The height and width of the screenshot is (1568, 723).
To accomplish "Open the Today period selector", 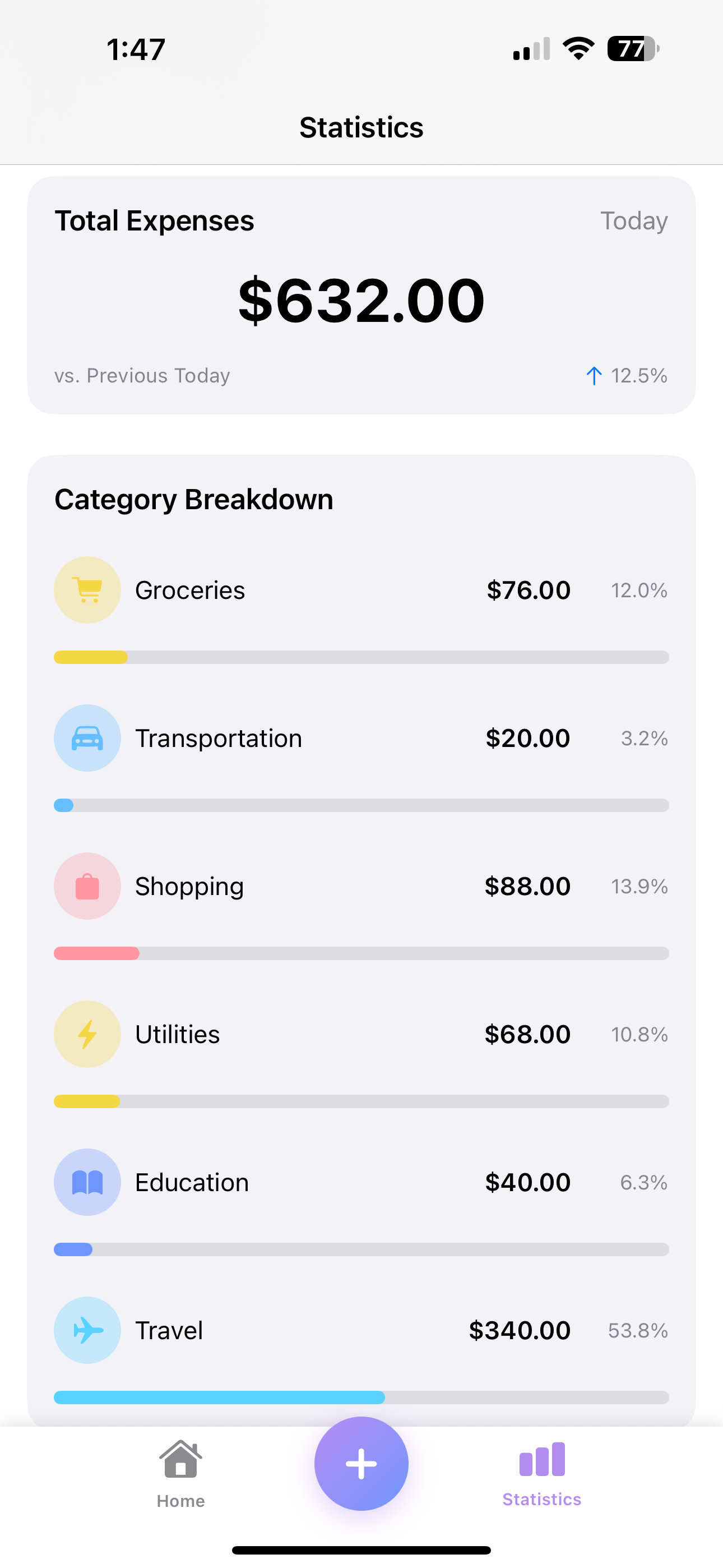I will coord(633,220).
